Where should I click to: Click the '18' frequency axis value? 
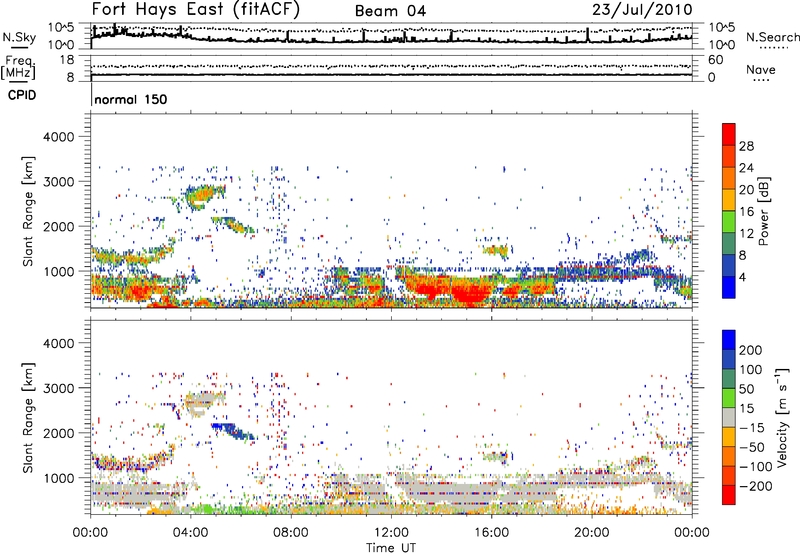pos(67,60)
